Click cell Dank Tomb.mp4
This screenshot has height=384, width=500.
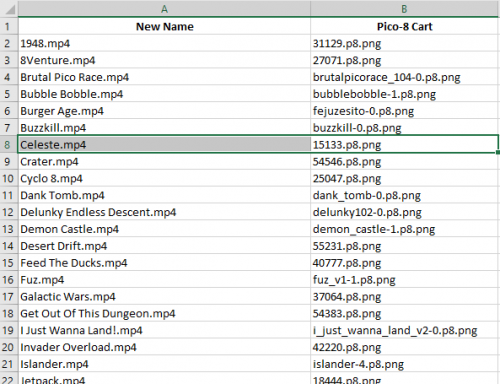pyautogui.click(x=164, y=195)
